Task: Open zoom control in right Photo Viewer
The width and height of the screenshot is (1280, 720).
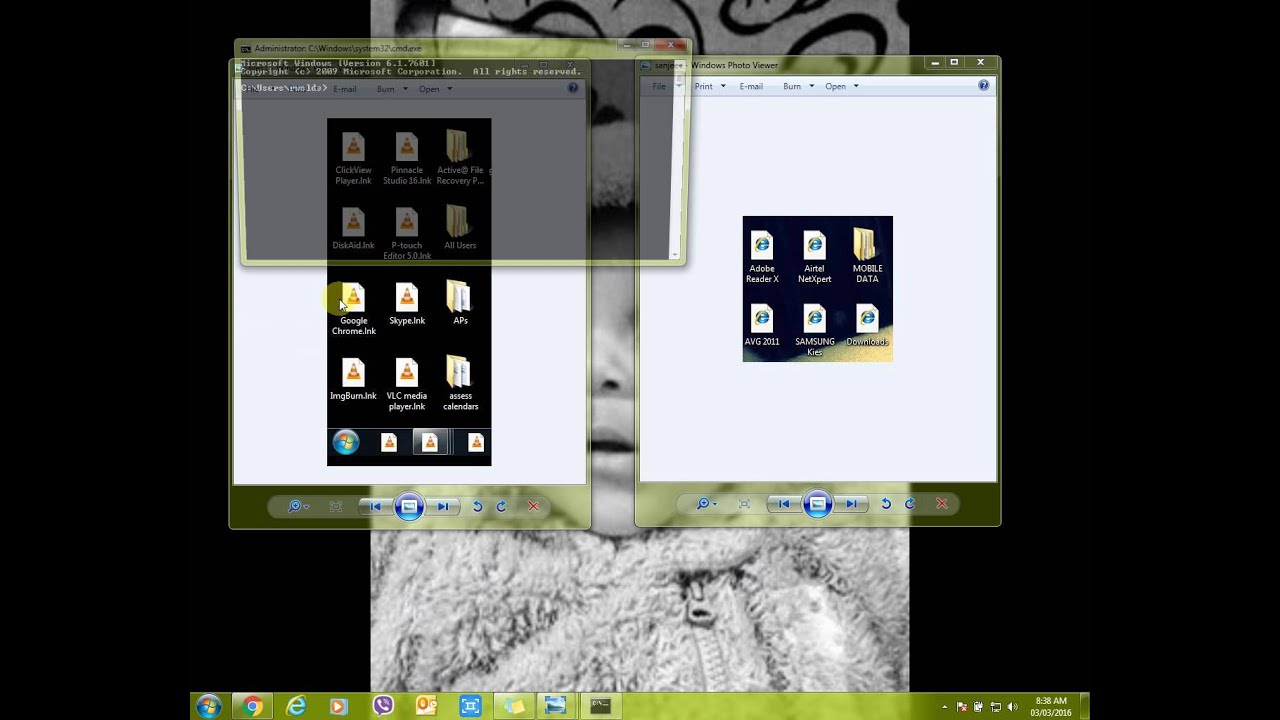Action: 707,504
